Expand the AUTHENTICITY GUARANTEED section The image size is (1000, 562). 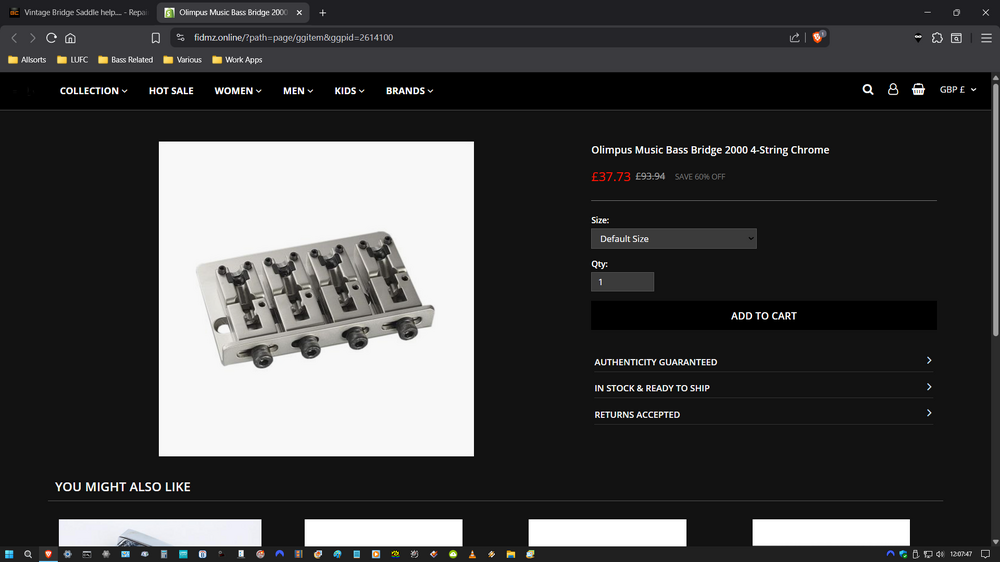[x=763, y=362]
